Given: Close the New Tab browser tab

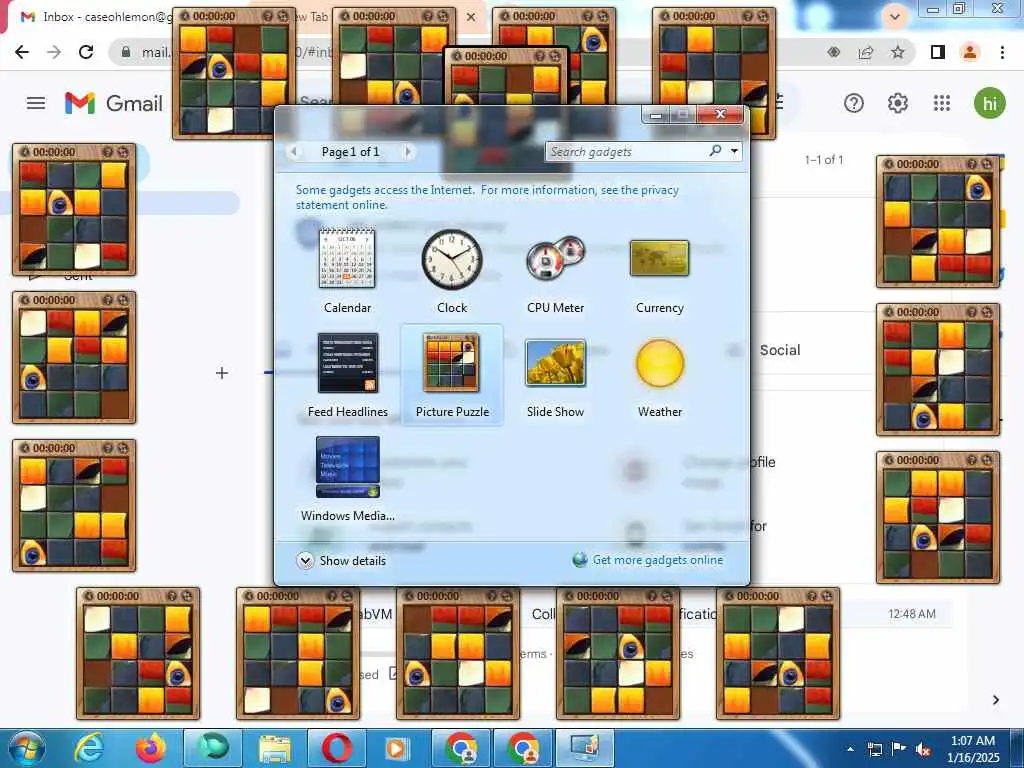Looking at the screenshot, I should click(471, 17).
